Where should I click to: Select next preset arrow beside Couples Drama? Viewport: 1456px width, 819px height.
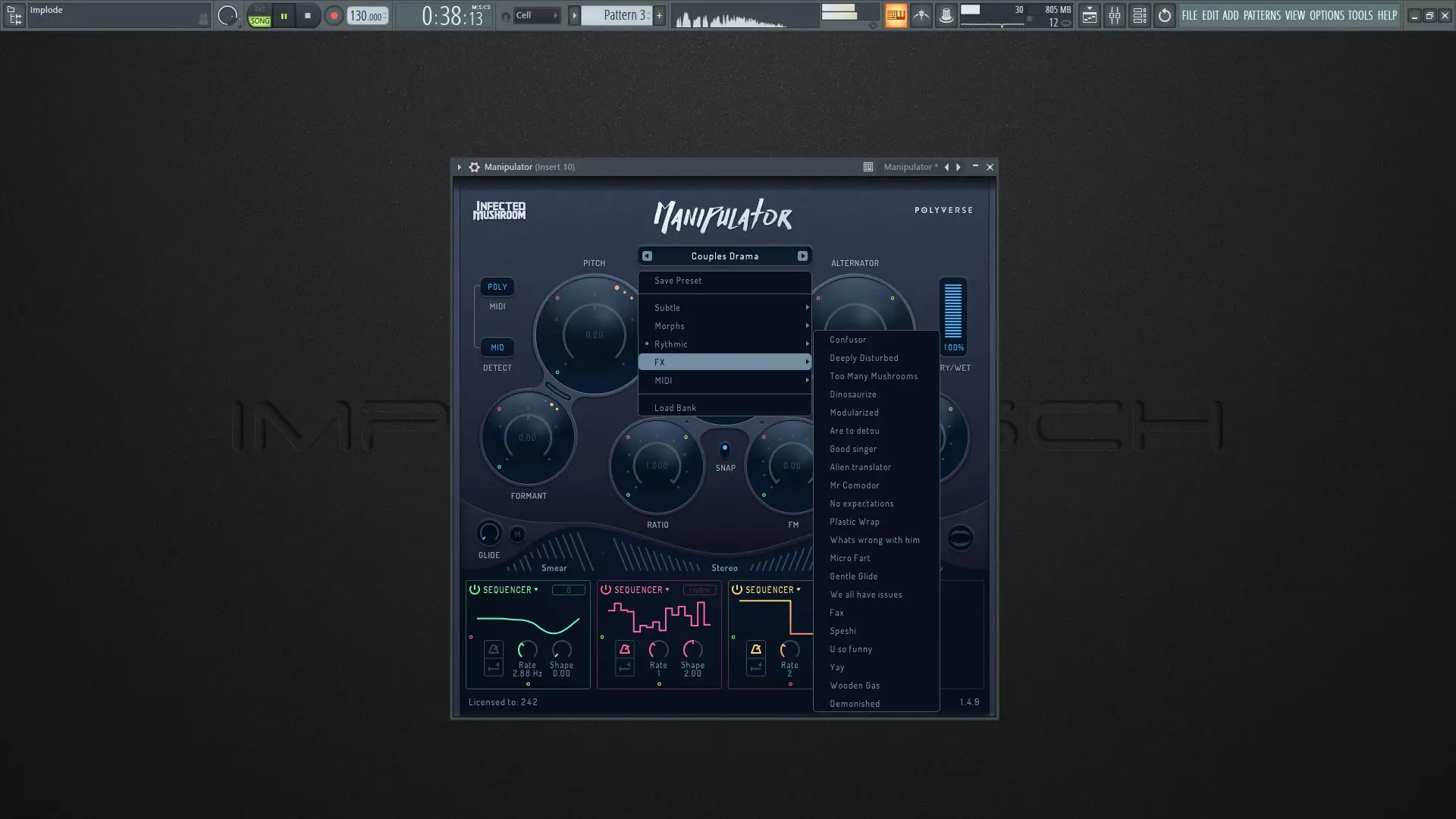point(802,256)
